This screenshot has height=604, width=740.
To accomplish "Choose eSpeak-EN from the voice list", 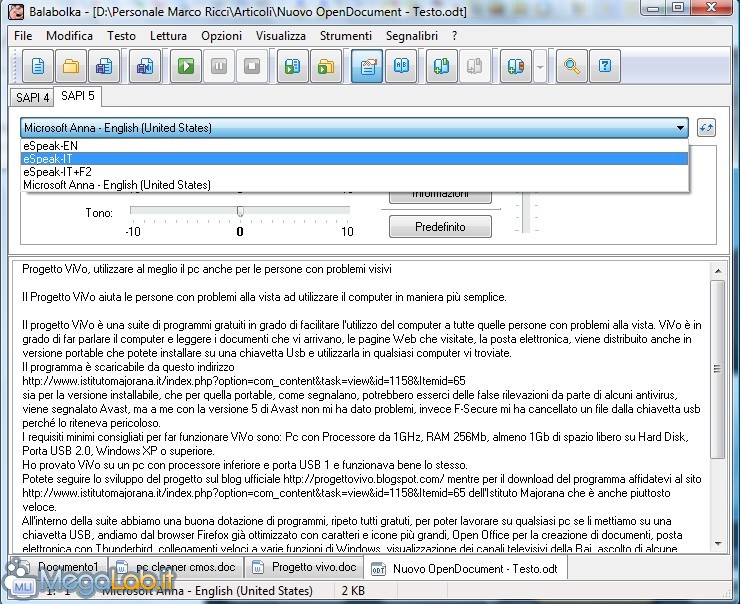I will [354, 146].
